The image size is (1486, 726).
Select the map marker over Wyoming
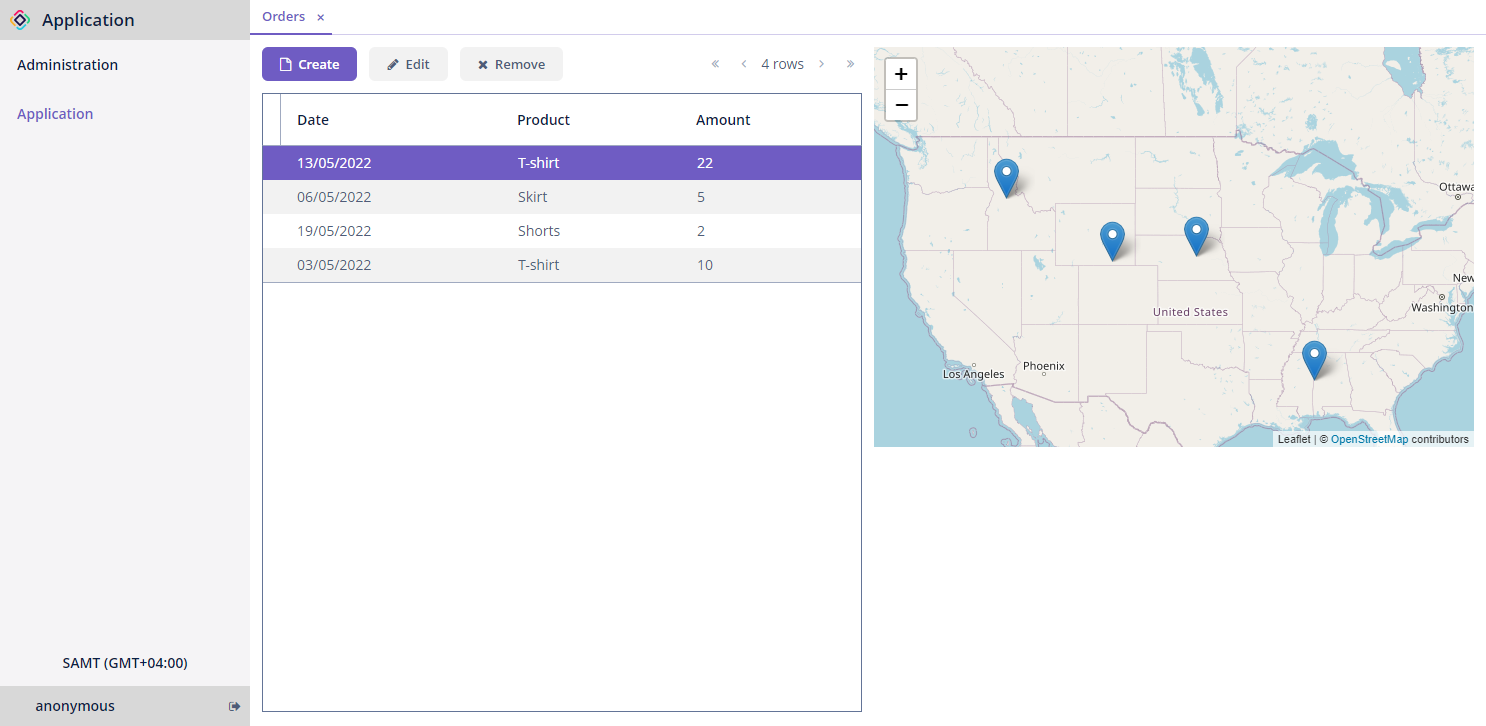tap(1112, 241)
